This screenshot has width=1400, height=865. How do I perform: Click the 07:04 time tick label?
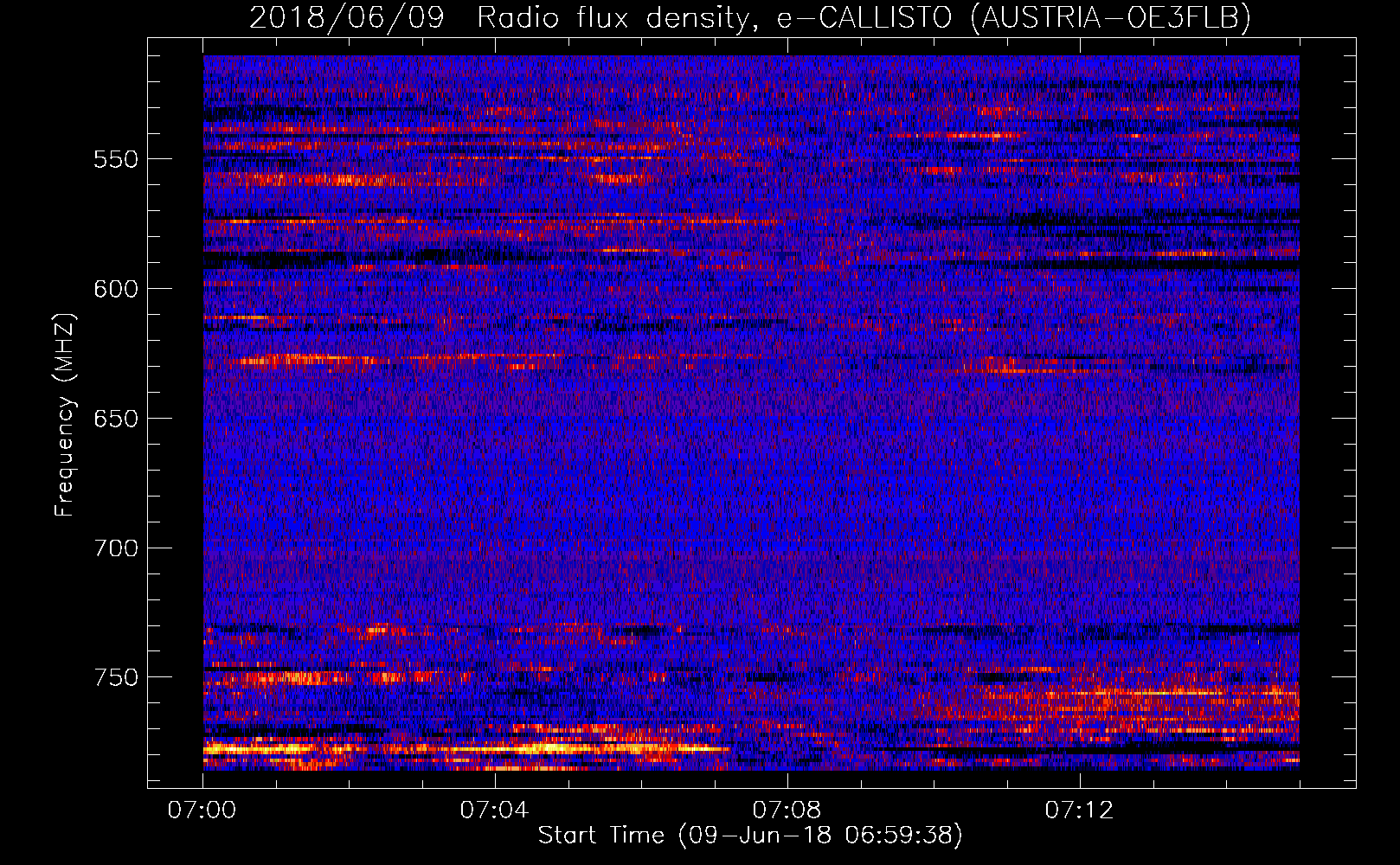(495, 811)
